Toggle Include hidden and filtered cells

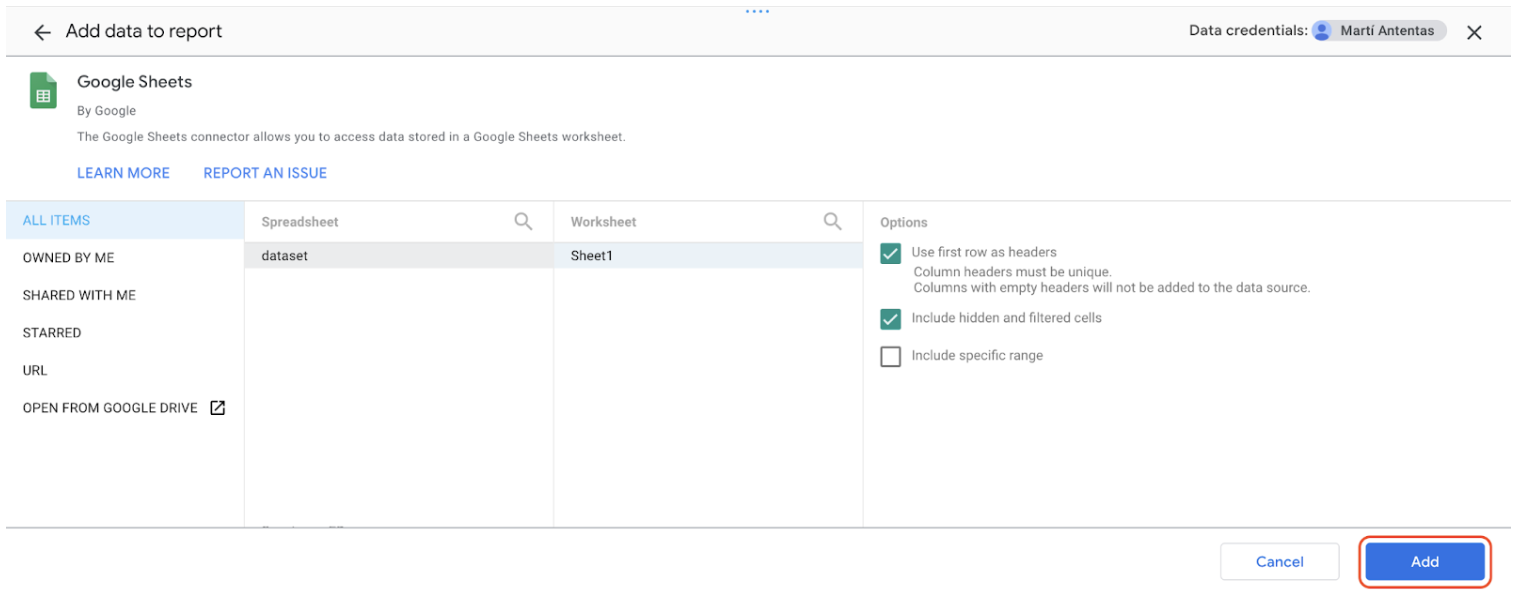(x=891, y=319)
